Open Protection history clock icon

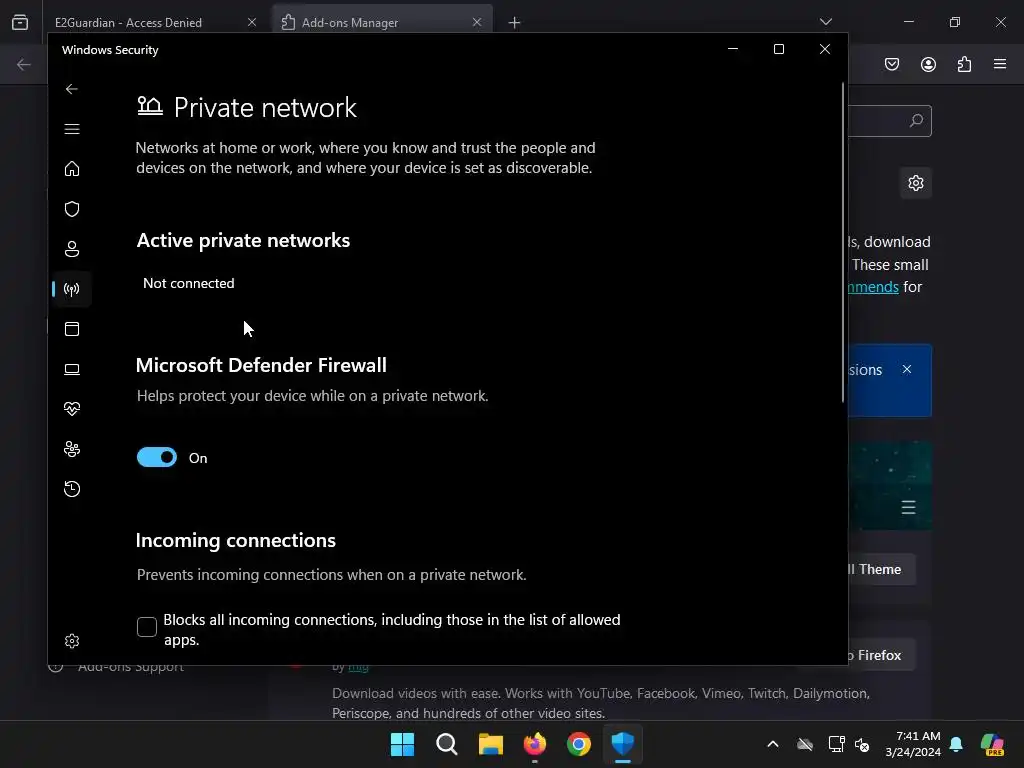point(72,489)
